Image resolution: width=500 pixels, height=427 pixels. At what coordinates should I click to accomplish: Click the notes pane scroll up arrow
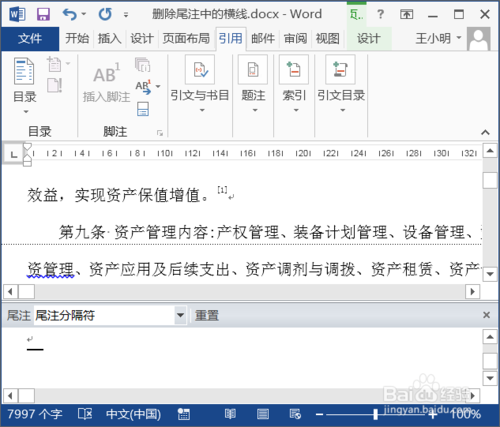490,337
